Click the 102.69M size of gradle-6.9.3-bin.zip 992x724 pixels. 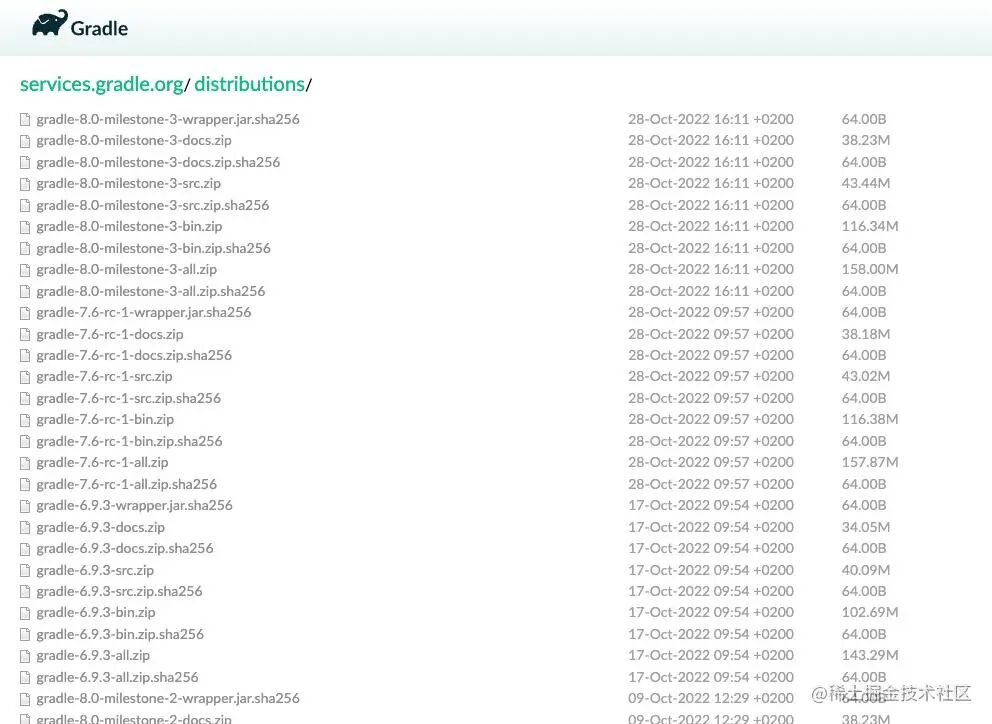870,613
